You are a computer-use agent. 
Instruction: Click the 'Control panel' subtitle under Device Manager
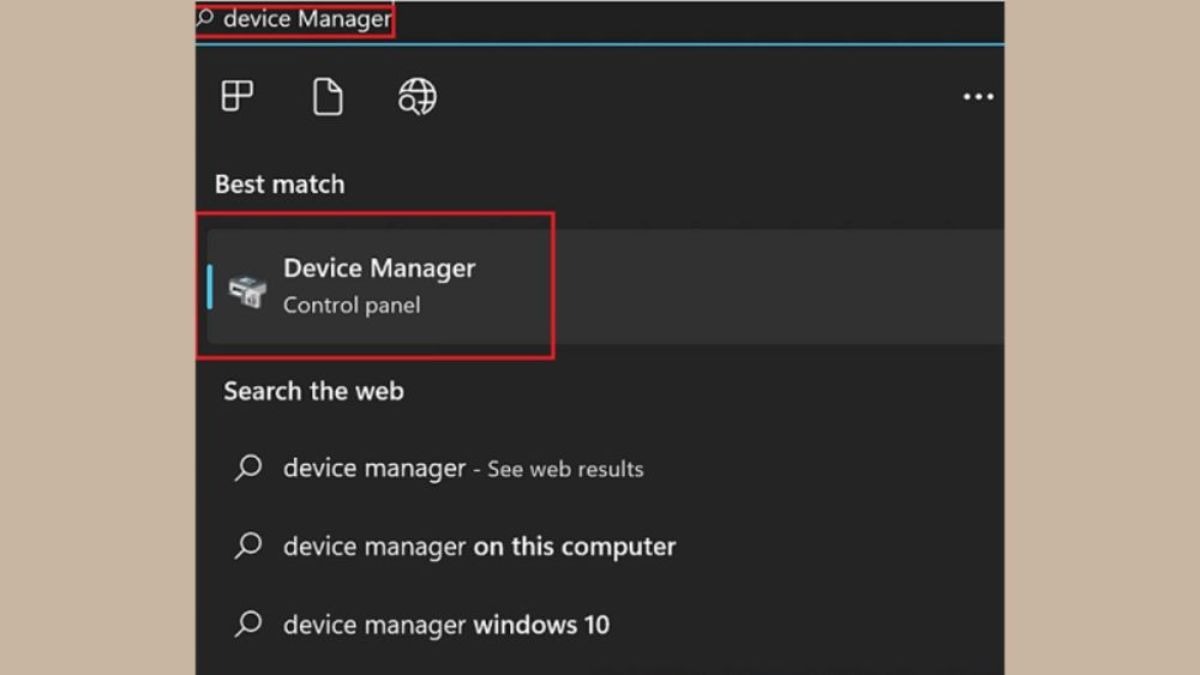coord(351,306)
